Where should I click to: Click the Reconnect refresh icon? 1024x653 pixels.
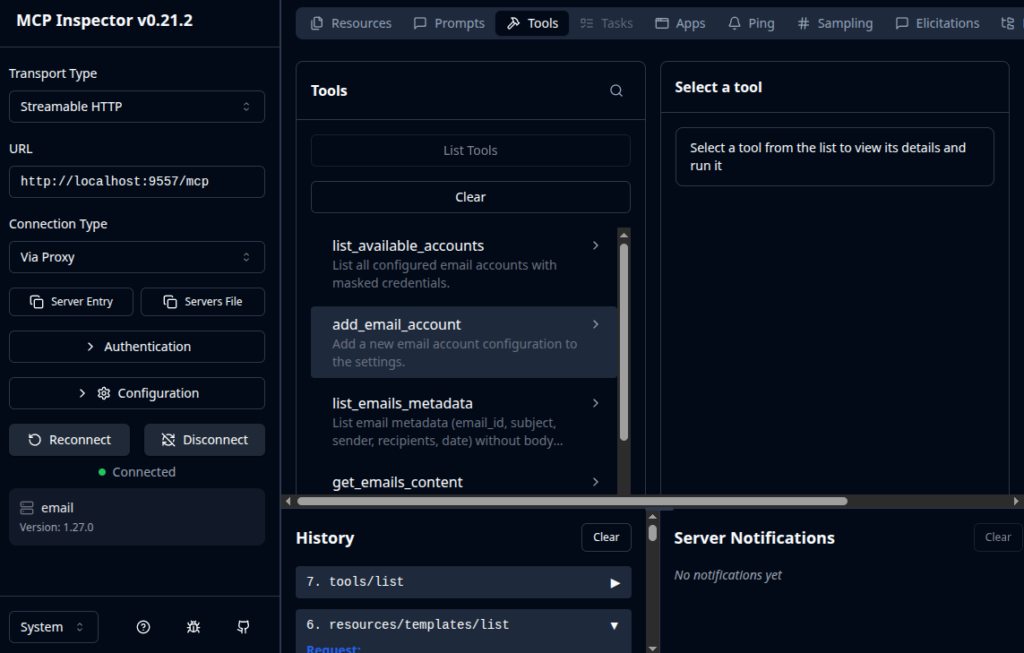coord(35,440)
